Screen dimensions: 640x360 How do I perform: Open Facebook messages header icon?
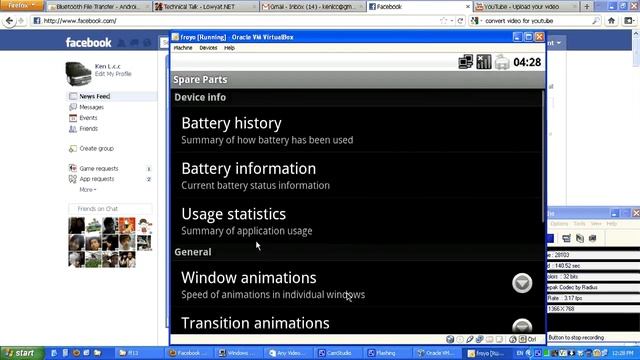134,42
